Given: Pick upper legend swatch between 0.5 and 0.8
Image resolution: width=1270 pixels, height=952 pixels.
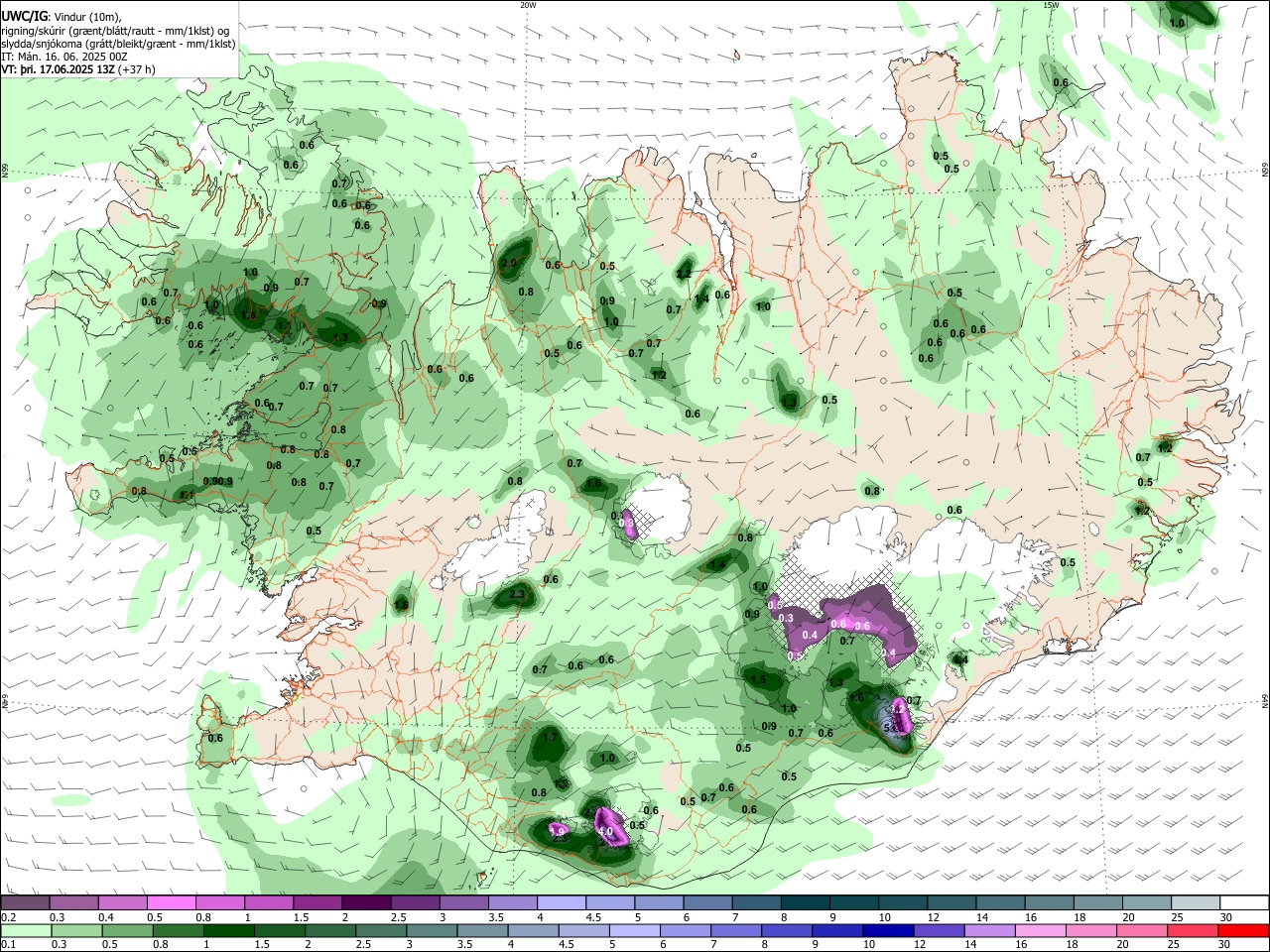Looking at the screenshot, I should pyautogui.click(x=171, y=902).
